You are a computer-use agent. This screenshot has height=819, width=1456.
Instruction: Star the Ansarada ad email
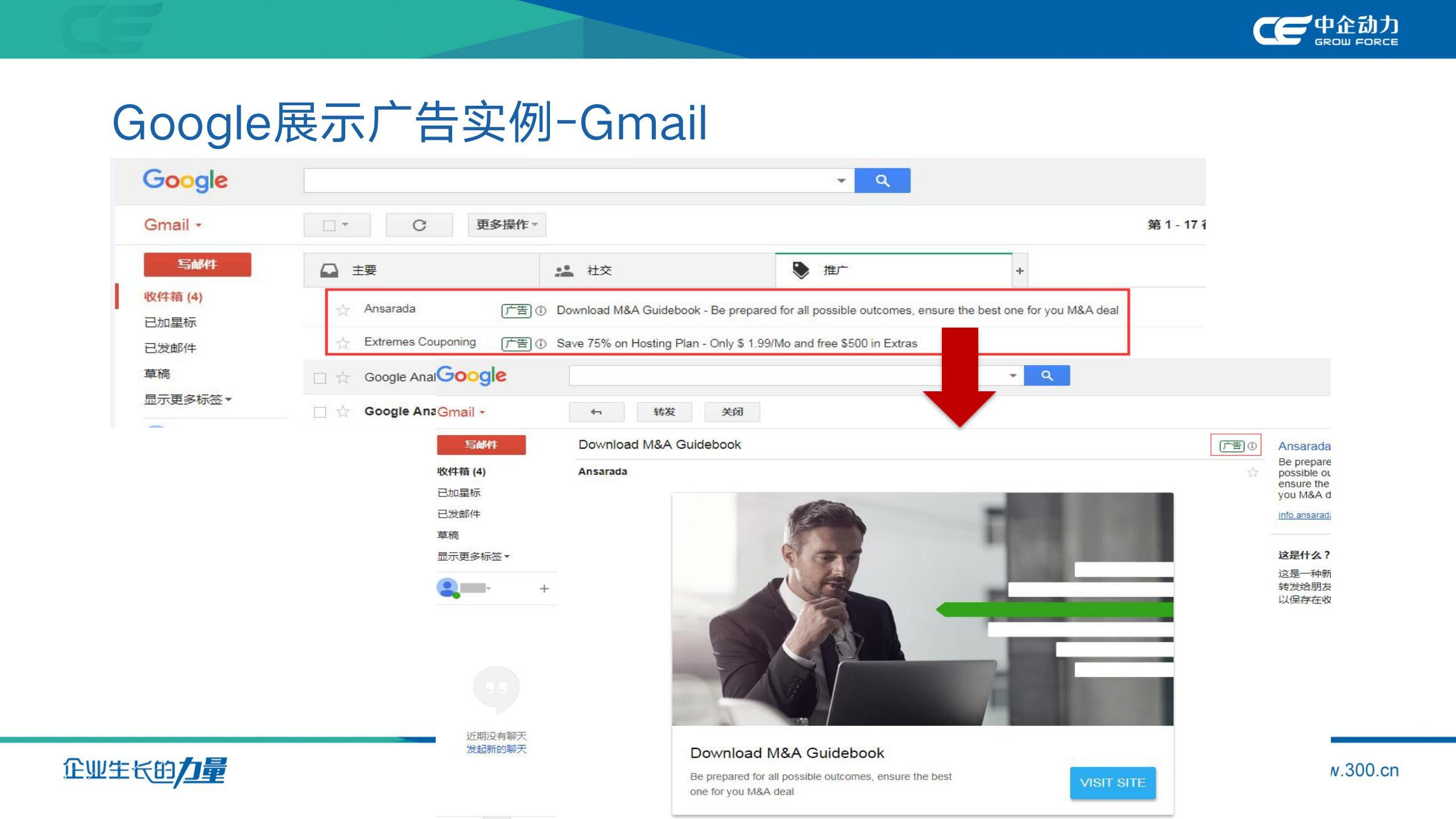pyautogui.click(x=342, y=310)
